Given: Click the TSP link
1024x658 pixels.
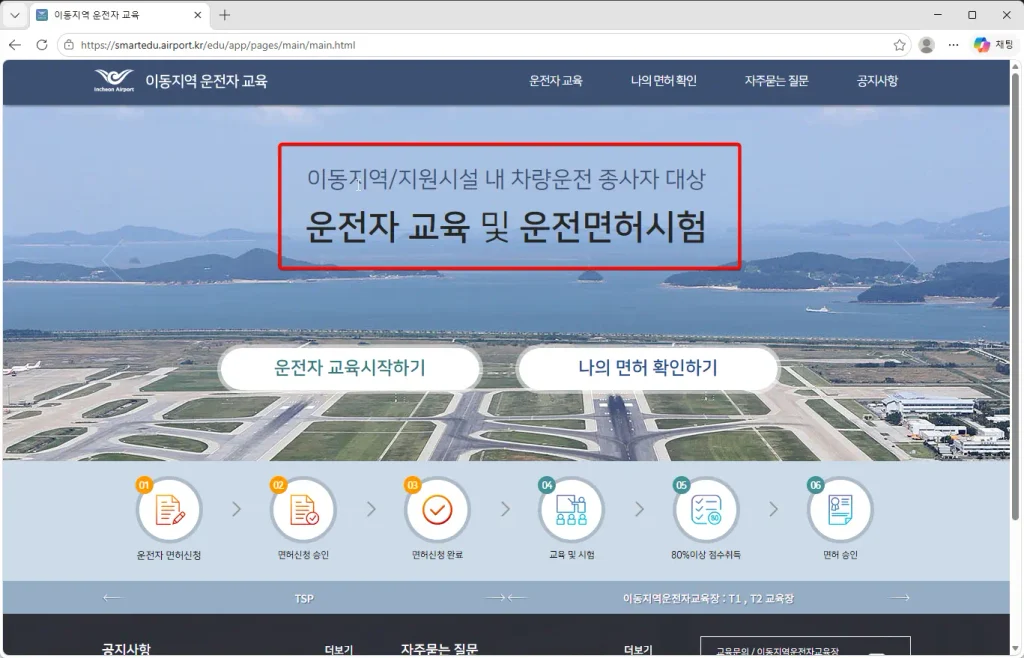Looking at the screenshot, I should (304, 598).
